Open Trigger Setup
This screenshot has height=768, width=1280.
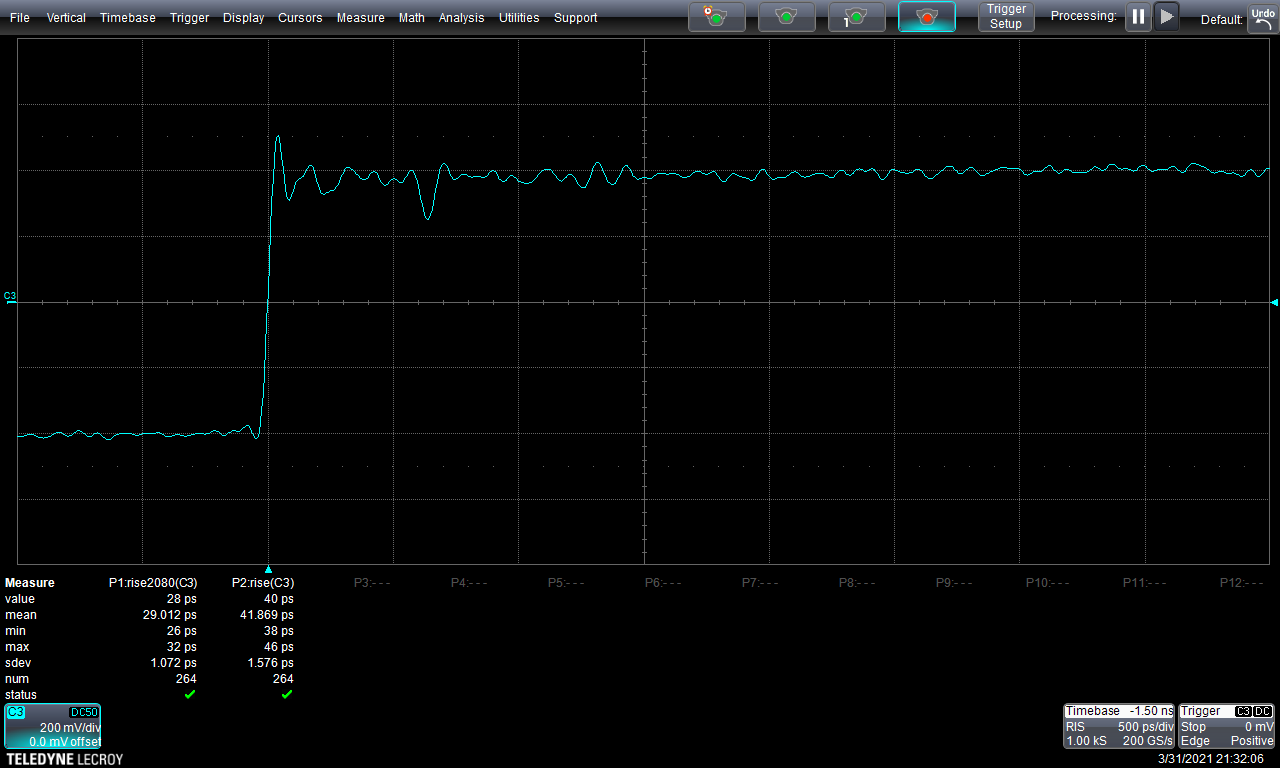pos(1006,17)
